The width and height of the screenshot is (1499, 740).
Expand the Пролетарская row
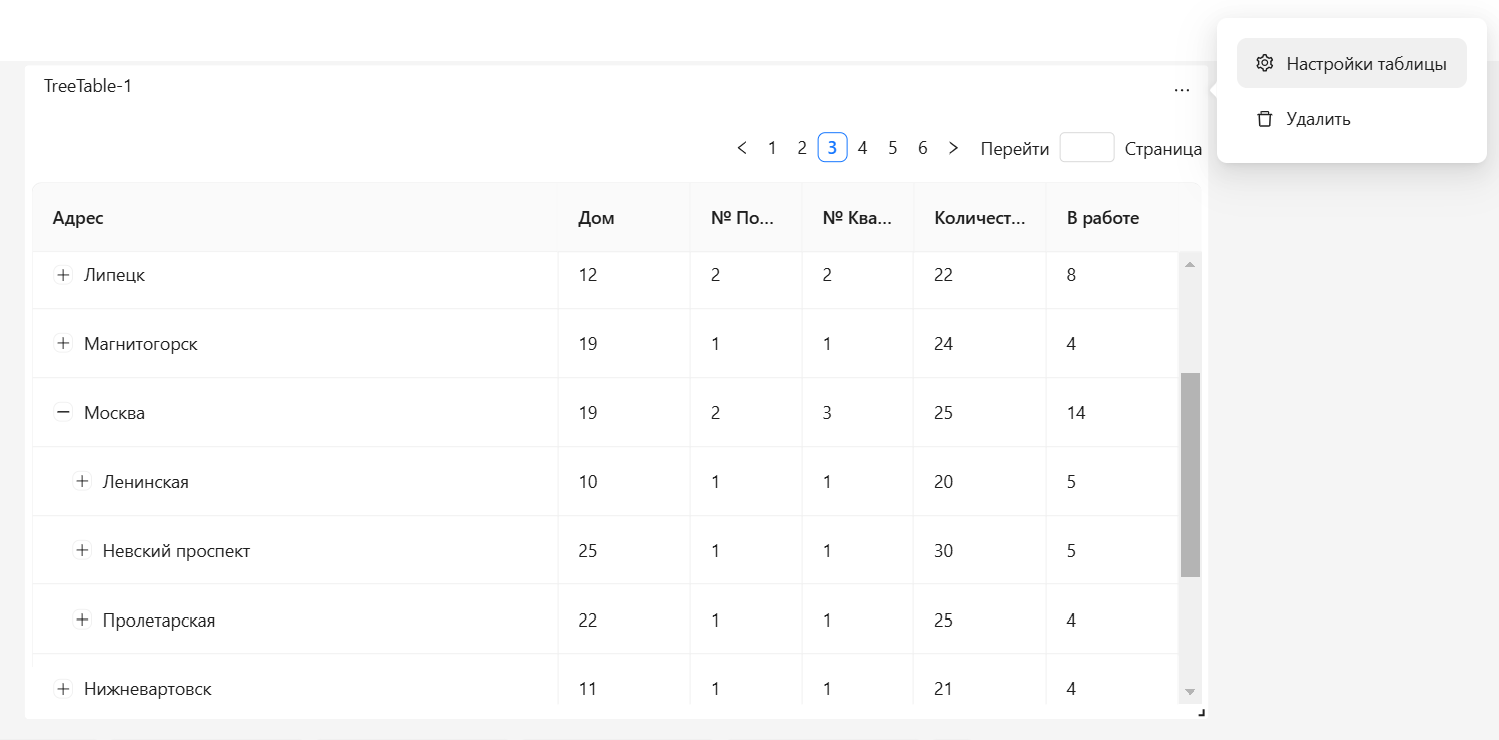click(x=82, y=620)
